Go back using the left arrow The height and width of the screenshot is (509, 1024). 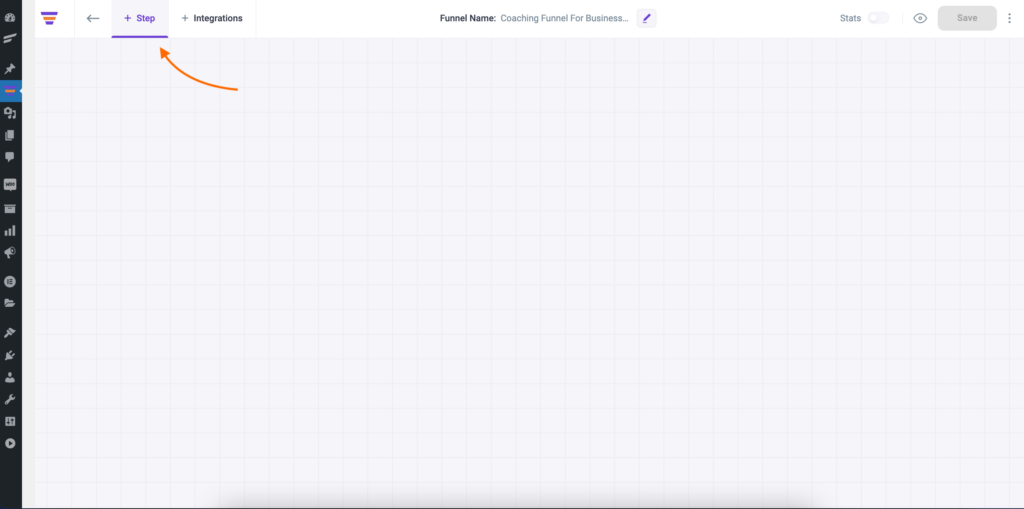[x=93, y=18]
